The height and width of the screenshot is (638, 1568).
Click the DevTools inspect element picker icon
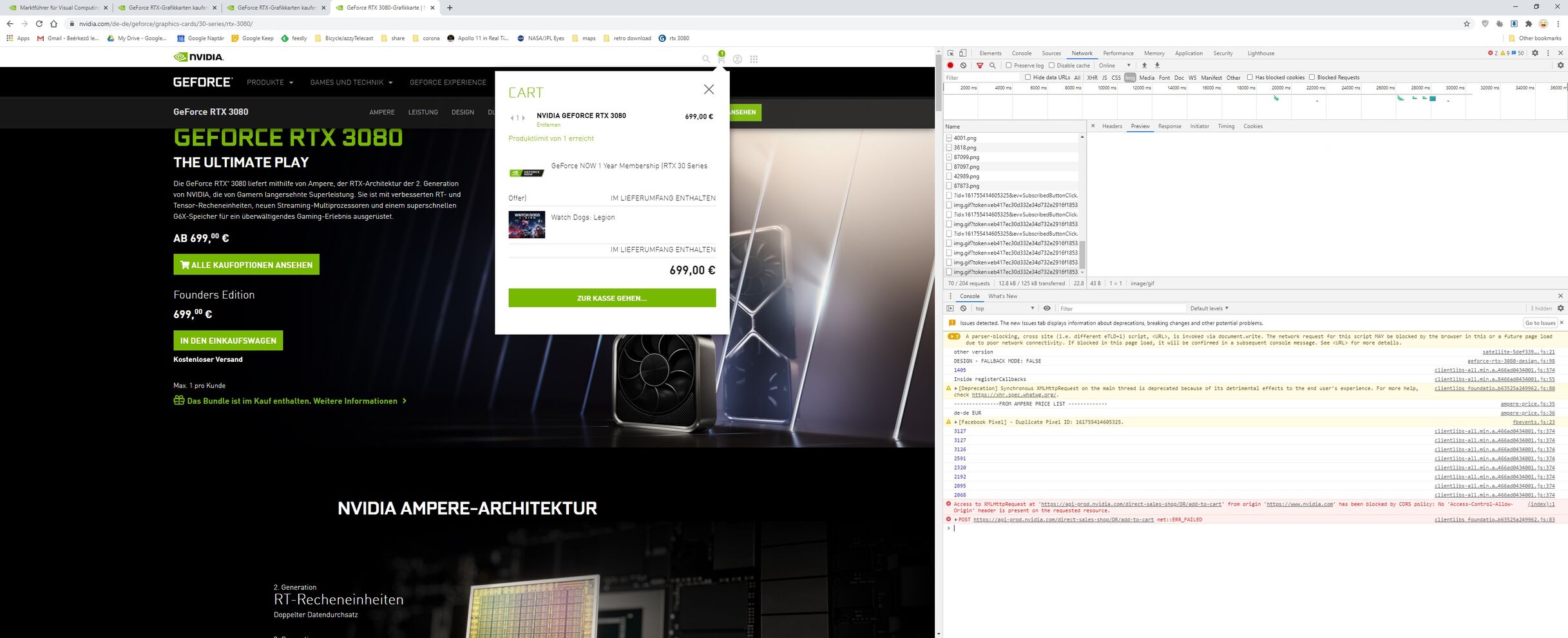(x=950, y=53)
